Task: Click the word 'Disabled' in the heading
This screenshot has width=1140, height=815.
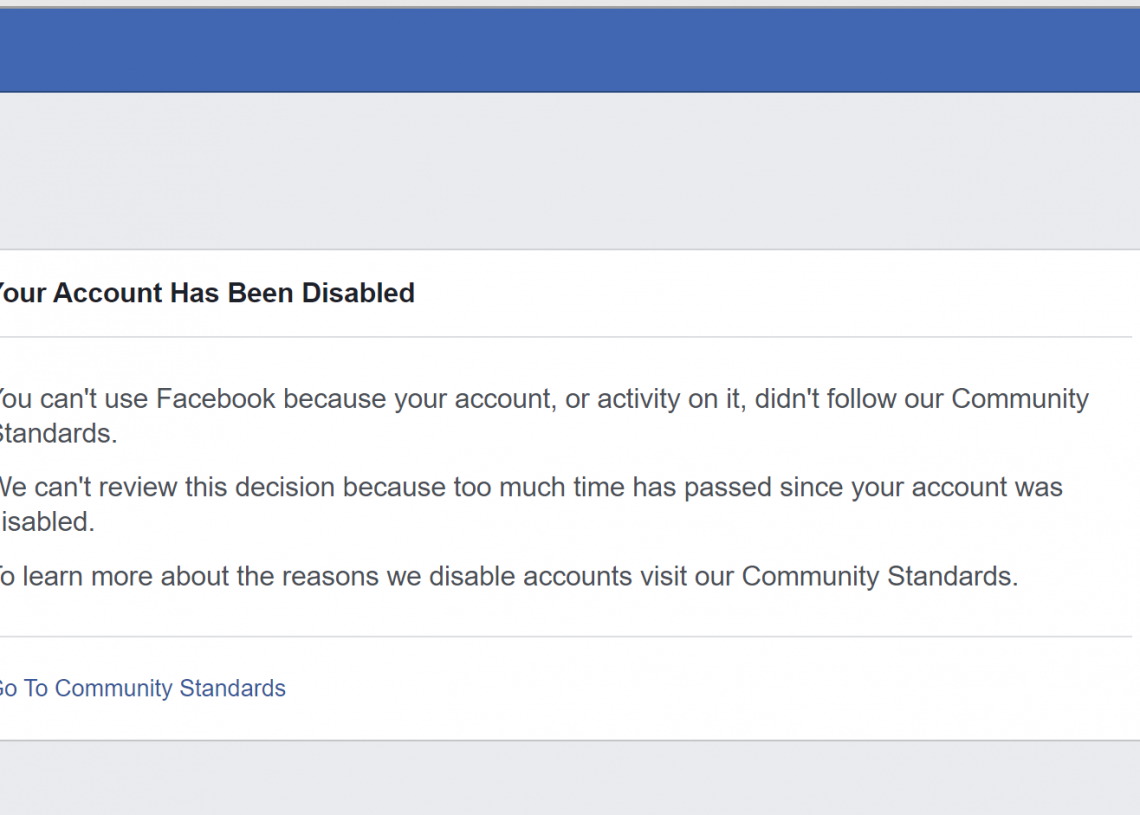Action: point(358,293)
